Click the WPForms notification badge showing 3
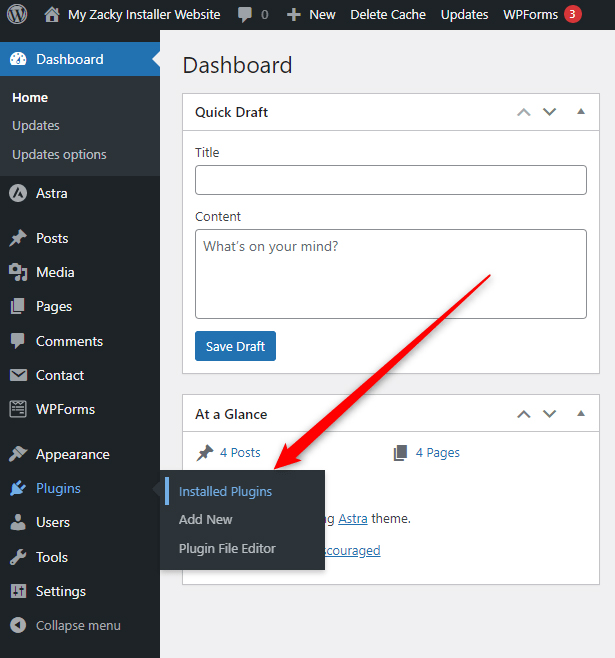Image resolution: width=615 pixels, height=658 pixels. click(573, 14)
